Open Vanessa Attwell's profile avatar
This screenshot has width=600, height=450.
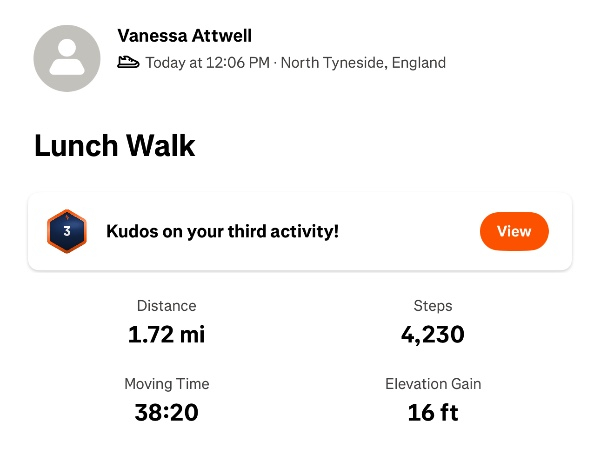67,58
